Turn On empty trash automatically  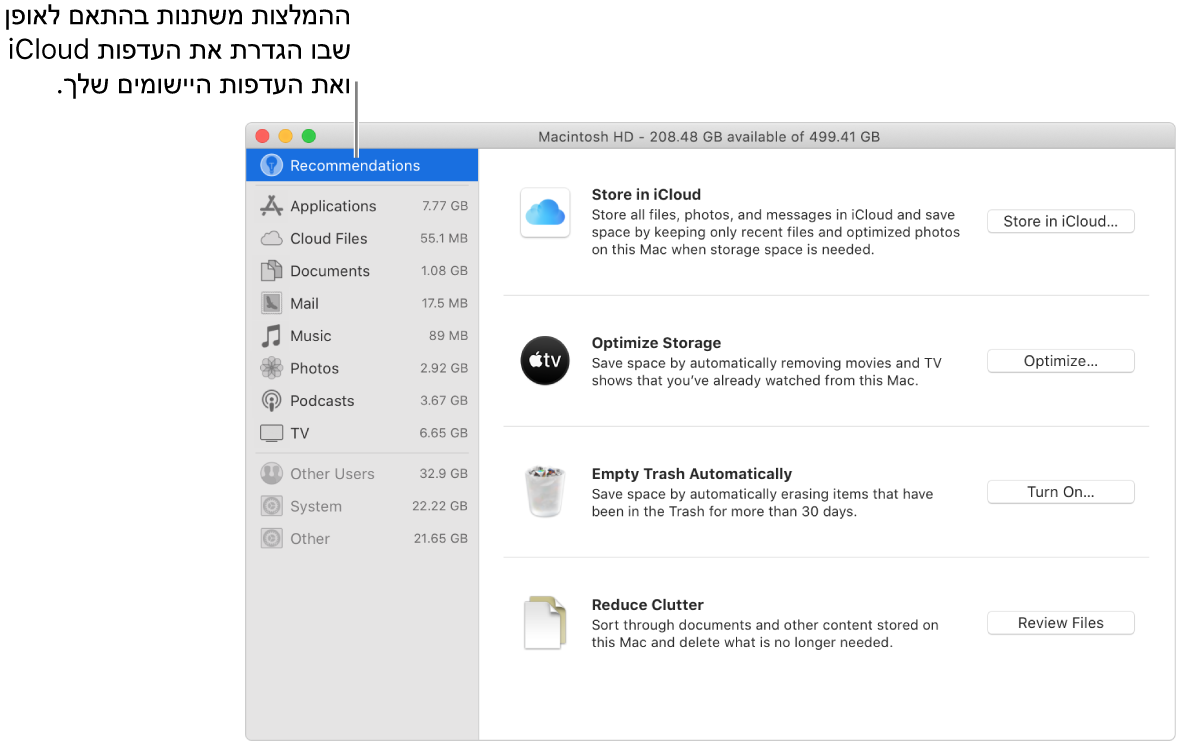1060,492
